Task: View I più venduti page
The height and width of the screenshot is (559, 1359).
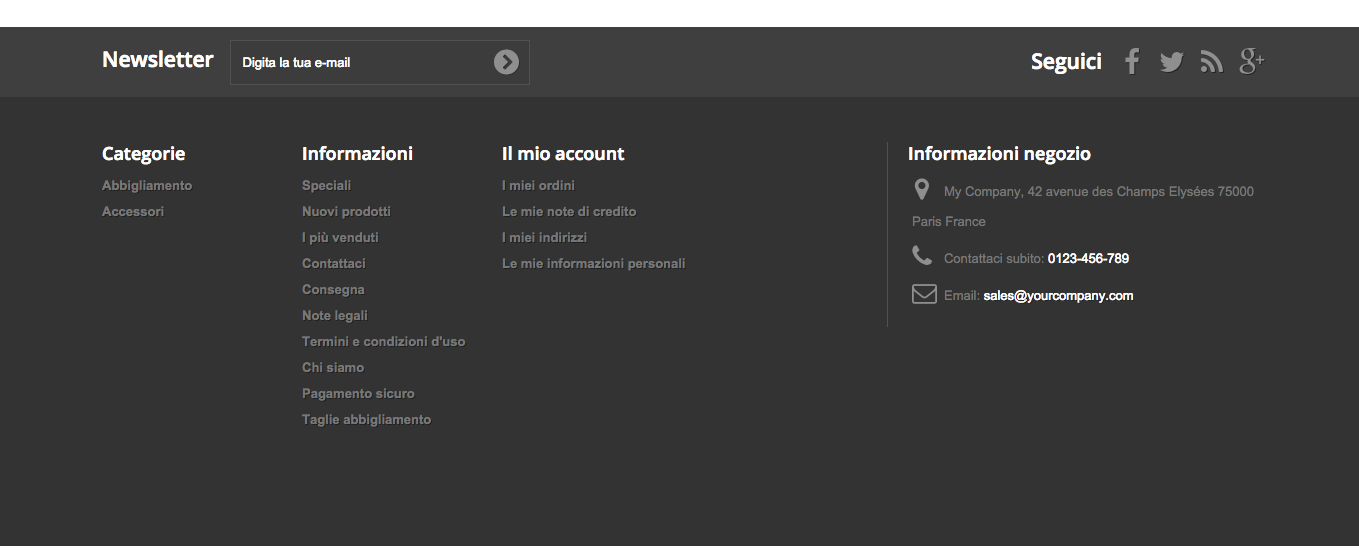Action: pos(340,238)
